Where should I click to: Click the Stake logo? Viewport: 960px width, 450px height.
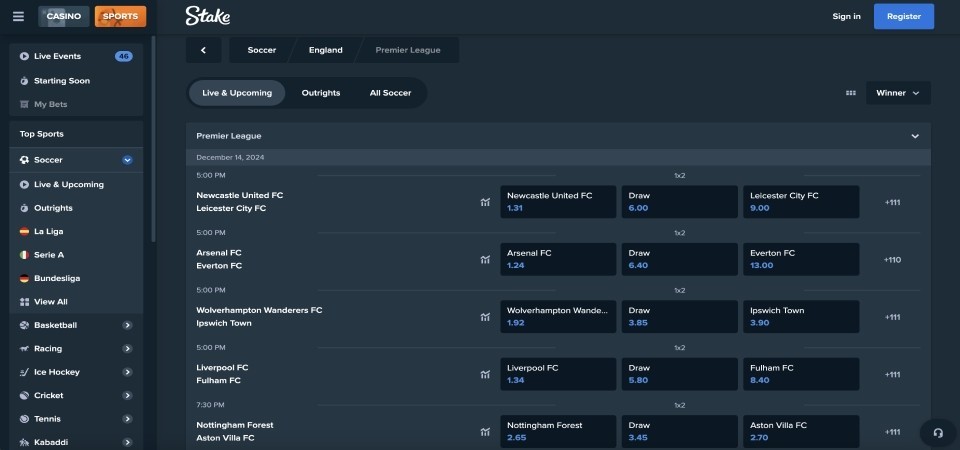coord(208,16)
